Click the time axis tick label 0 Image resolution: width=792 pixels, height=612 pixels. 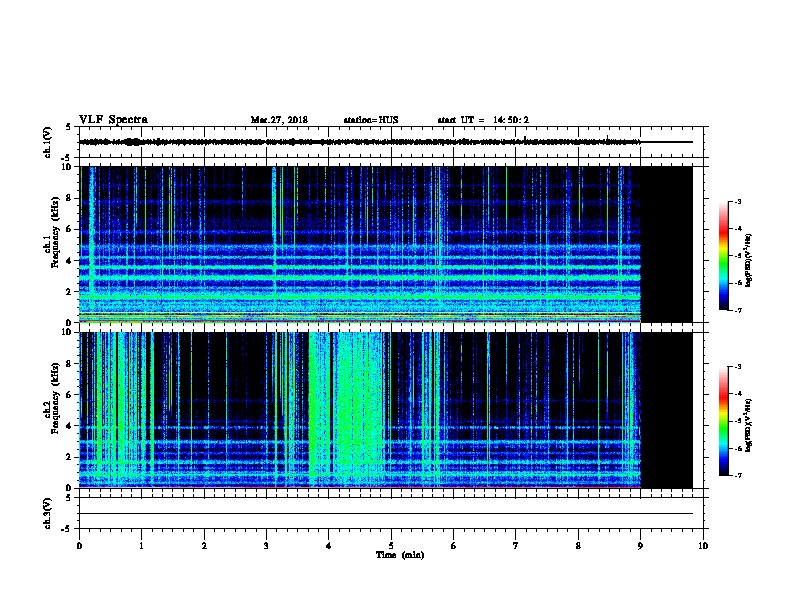(x=79, y=545)
